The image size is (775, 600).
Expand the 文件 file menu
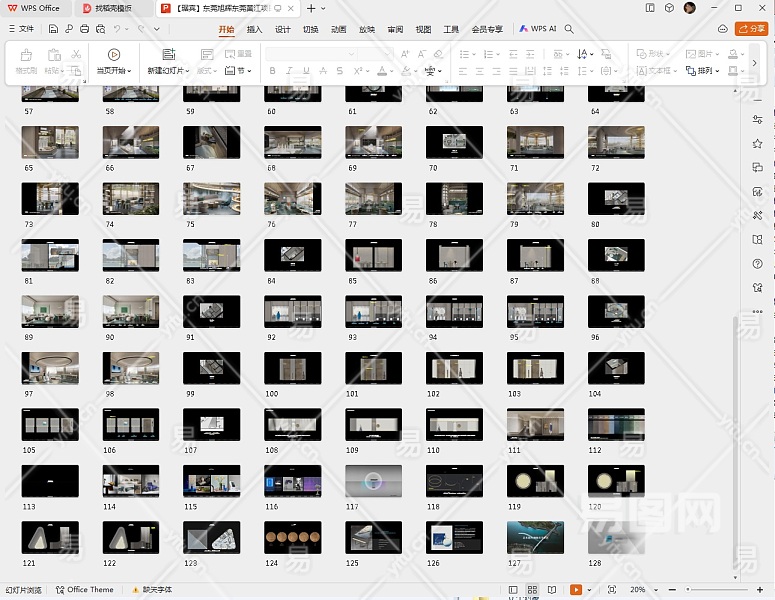pyautogui.click(x=20, y=29)
